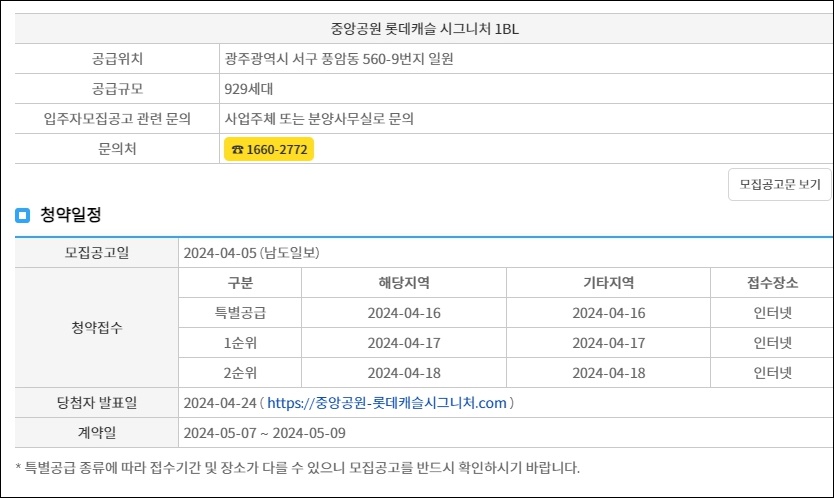Click the 929세대 supply size value
Image resolution: width=834 pixels, height=498 pixels.
248,89
